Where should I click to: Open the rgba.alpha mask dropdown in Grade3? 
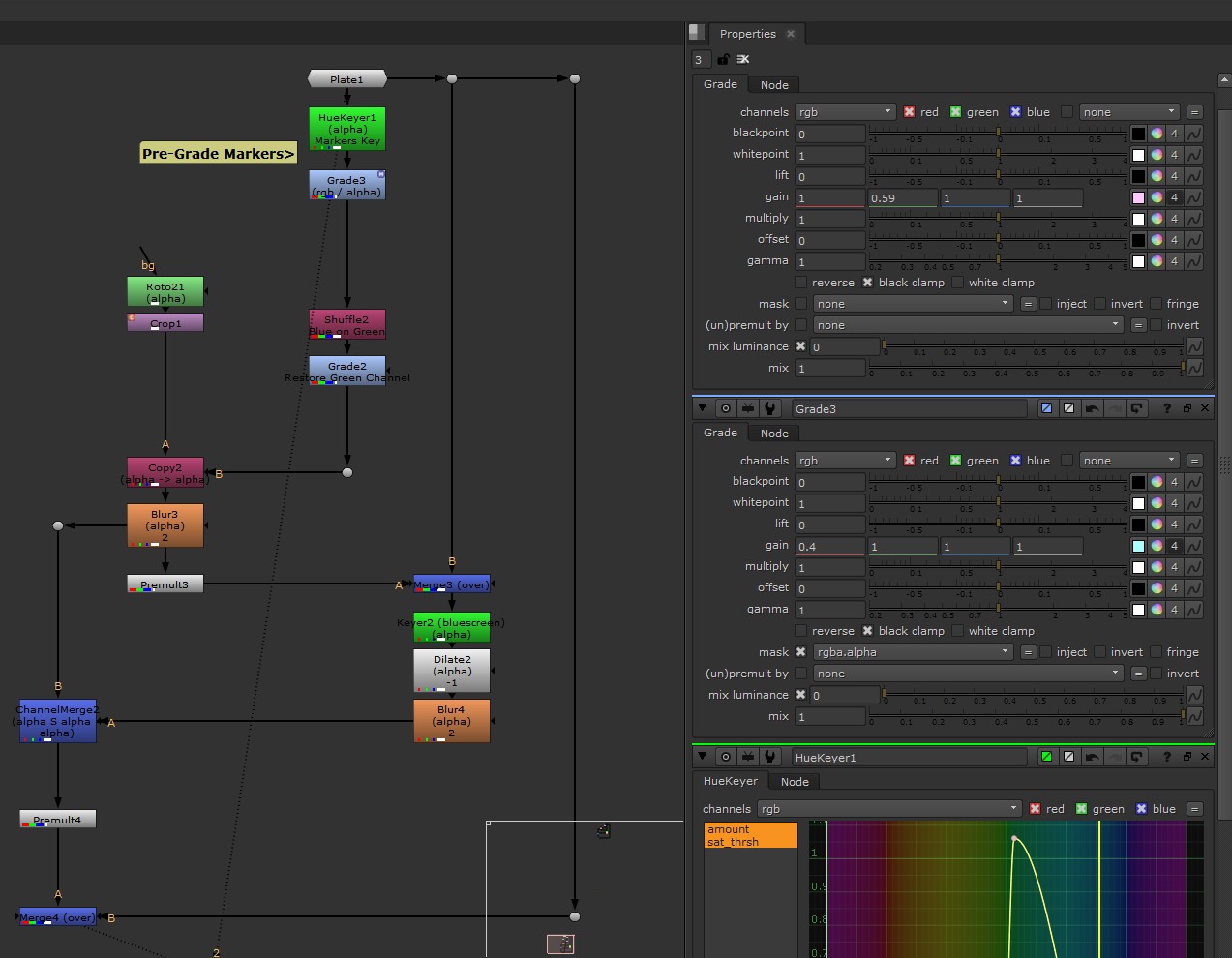coord(912,652)
